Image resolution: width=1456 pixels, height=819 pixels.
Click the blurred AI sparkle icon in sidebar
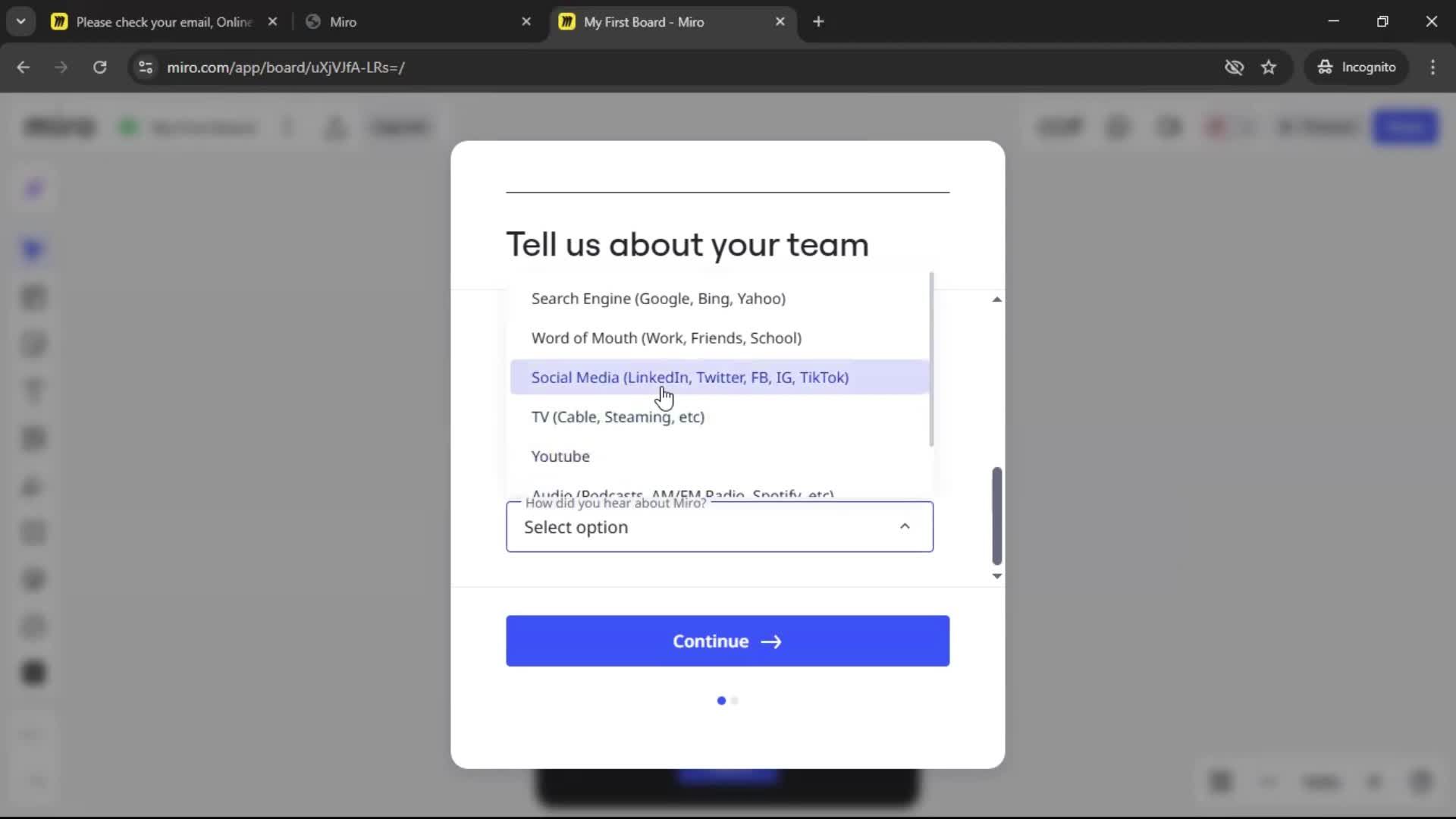coord(33,189)
